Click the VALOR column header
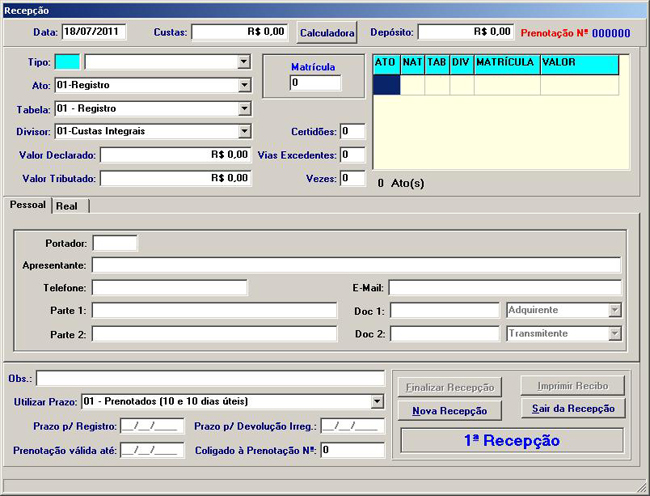650x496 pixels. (x=580, y=65)
